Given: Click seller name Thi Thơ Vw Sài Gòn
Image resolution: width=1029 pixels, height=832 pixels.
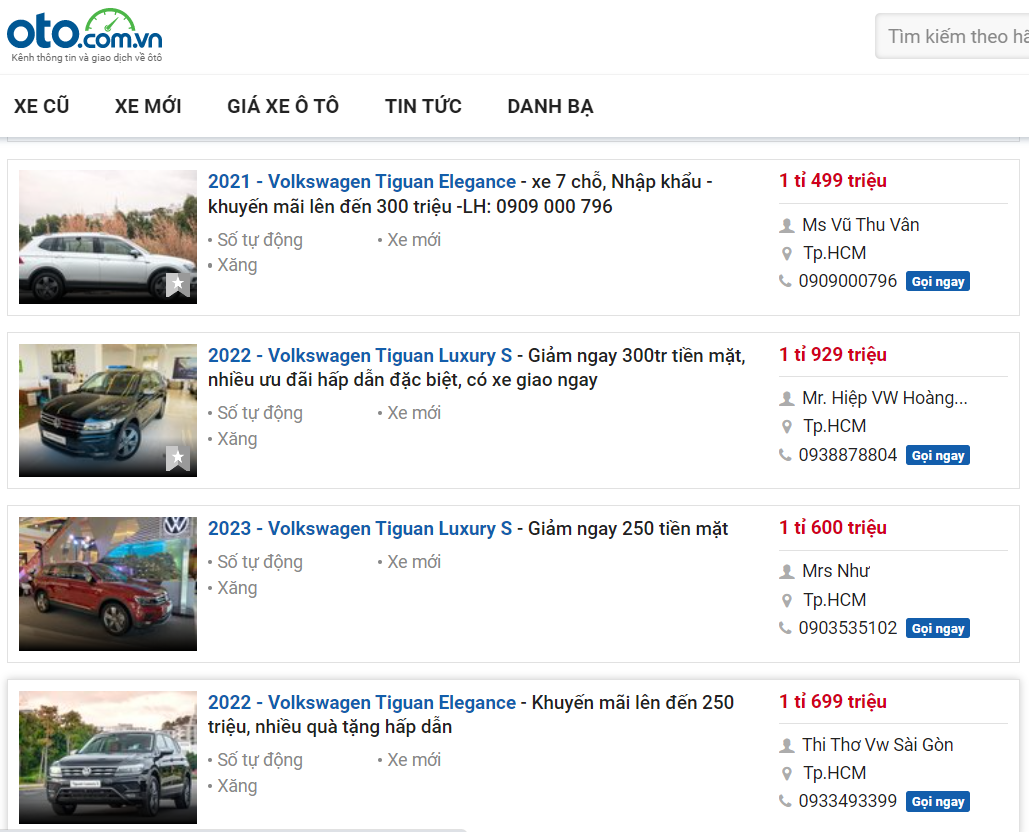Looking at the screenshot, I should click(x=877, y=745).
